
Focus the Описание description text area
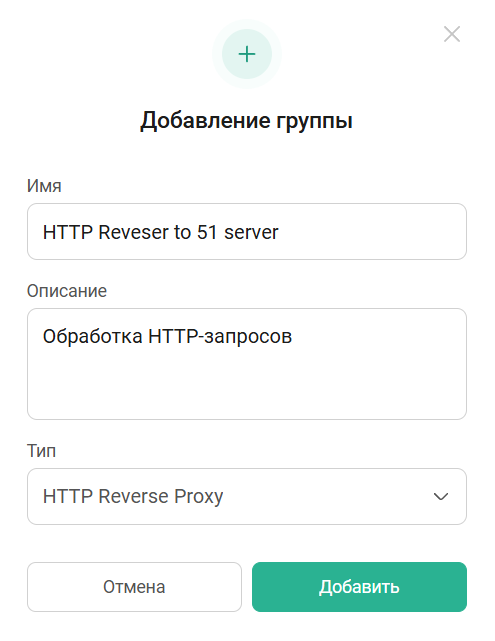tap(247, 364)
